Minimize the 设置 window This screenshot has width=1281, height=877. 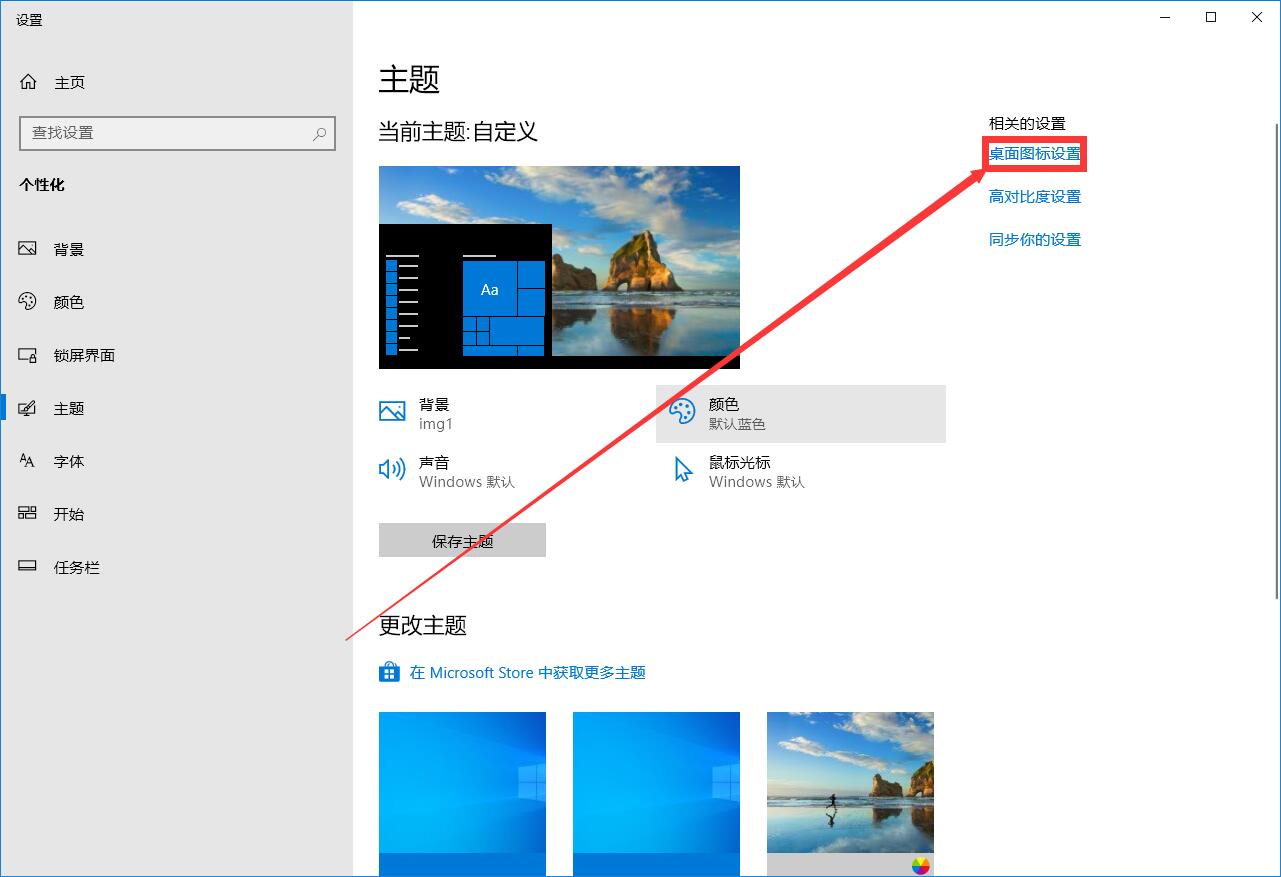(x=1165, y=17)
